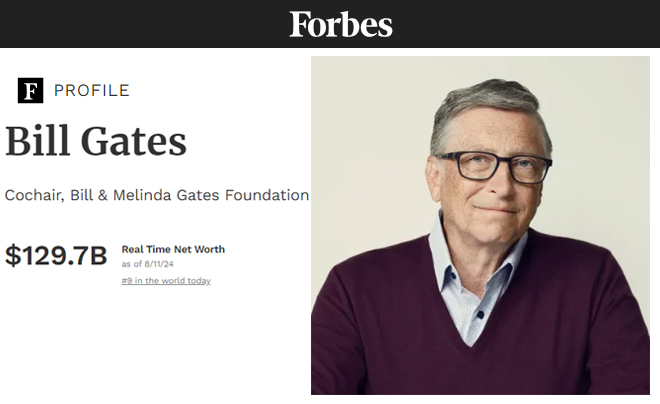Click the word "Cochair" in the subtitle

coord(37,195)
